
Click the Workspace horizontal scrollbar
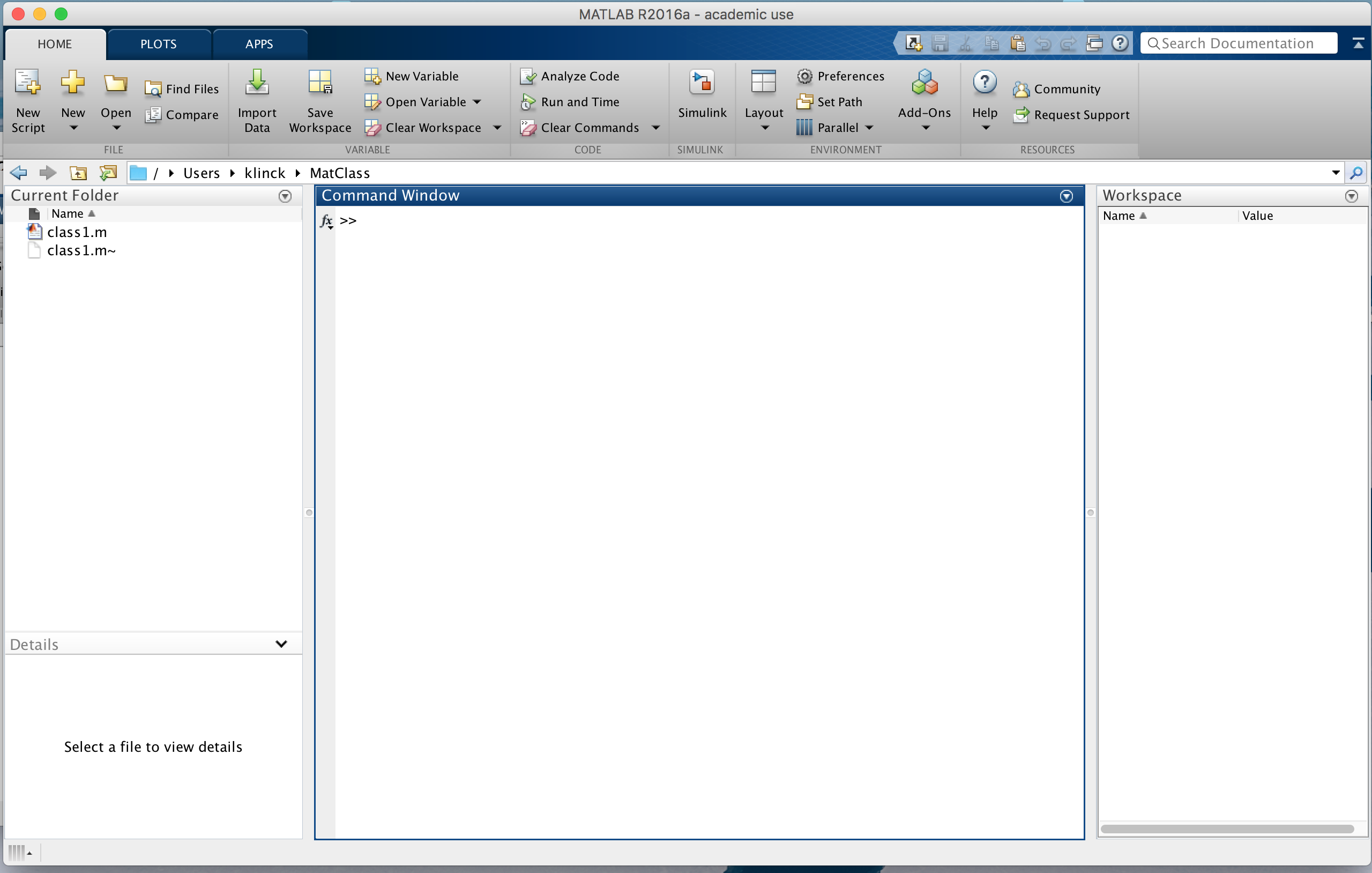[1227, 828]
